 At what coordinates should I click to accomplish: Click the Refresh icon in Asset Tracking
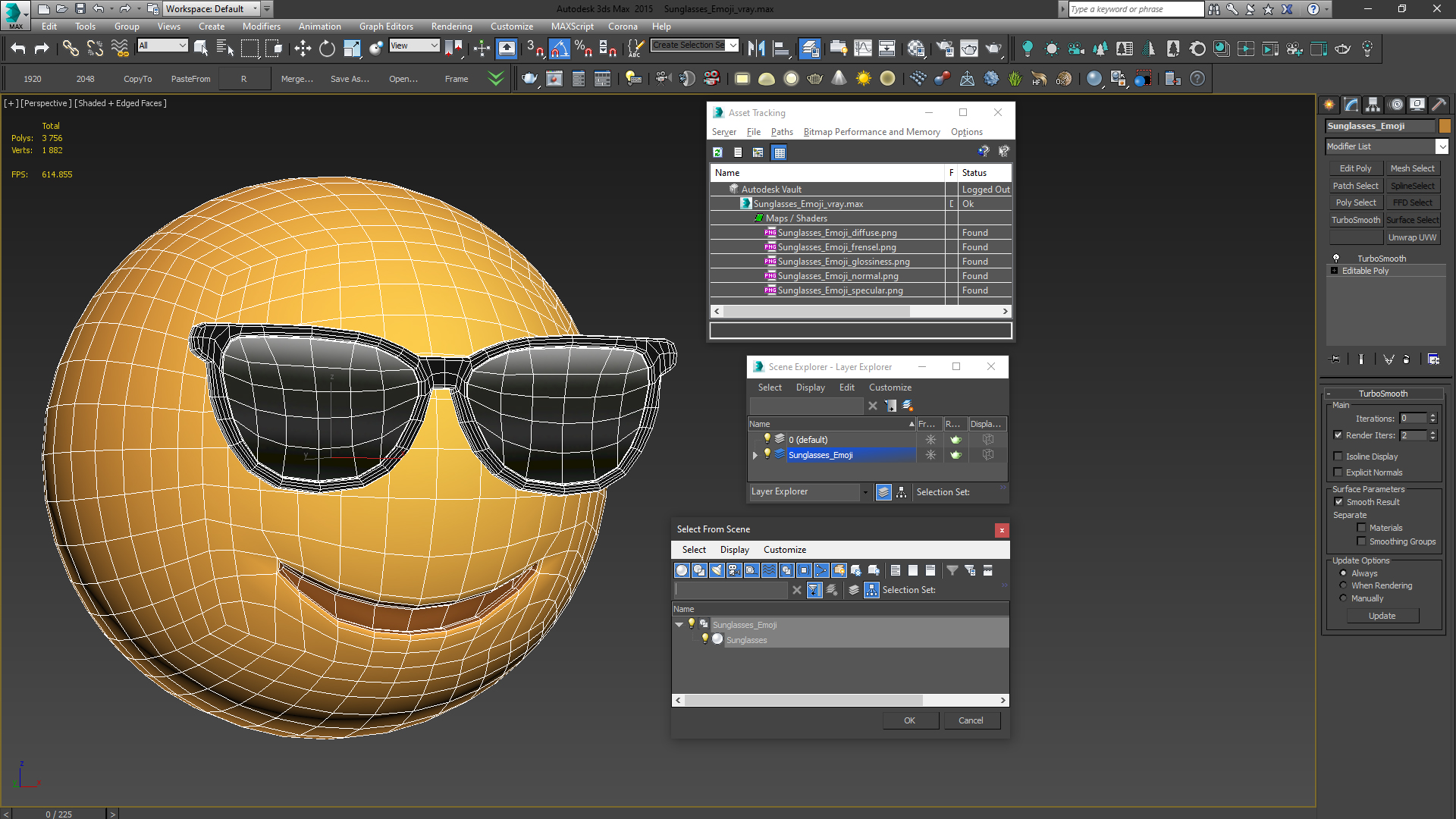pyautogui.click(x=717, y=152)
